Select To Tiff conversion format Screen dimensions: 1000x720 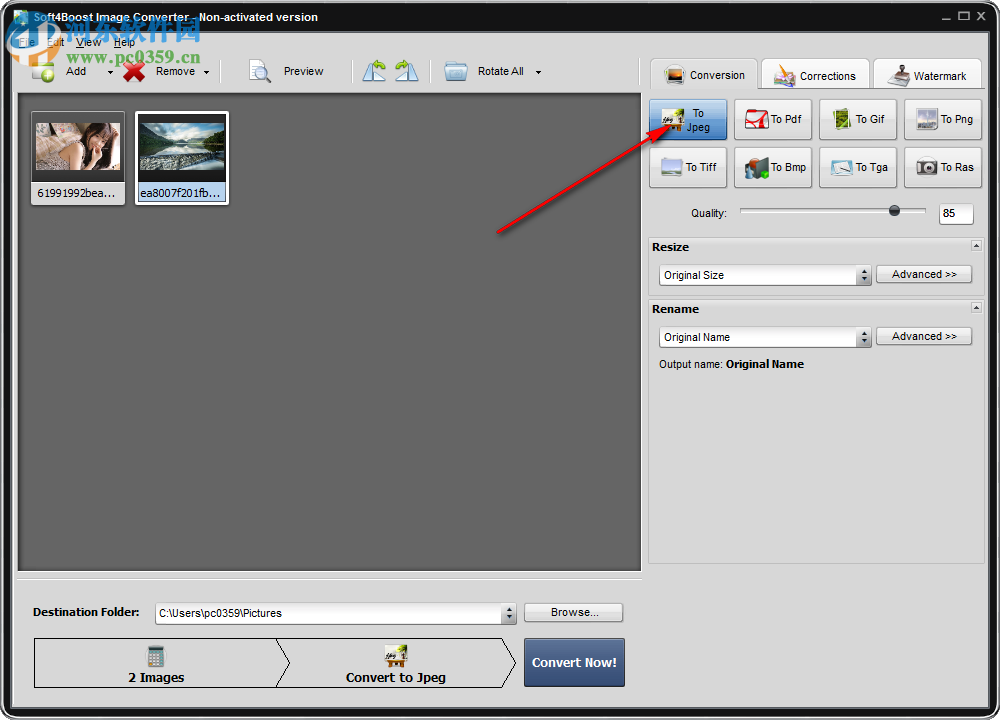[688, 167]
